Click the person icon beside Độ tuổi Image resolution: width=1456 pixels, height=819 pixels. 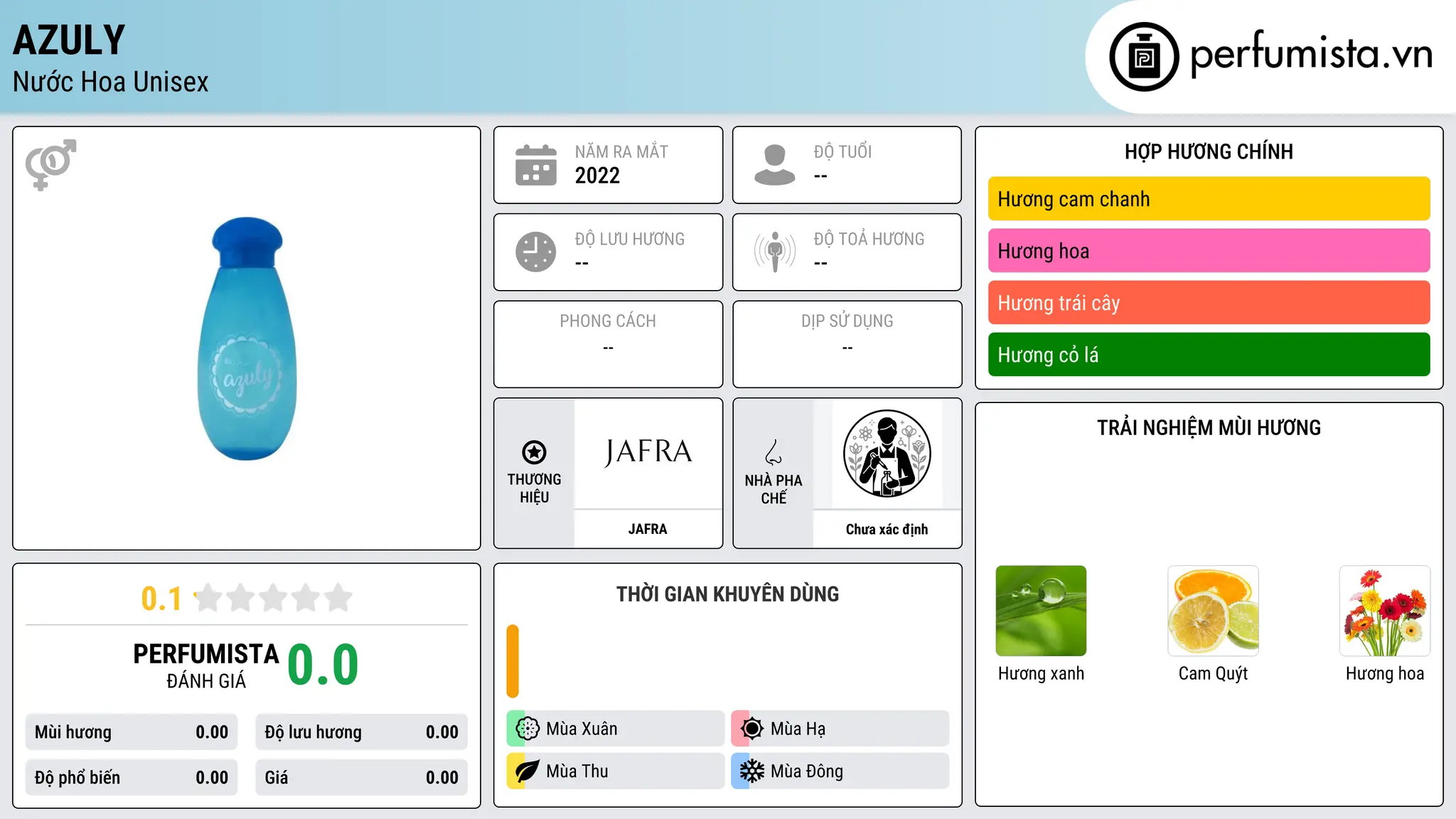pos(775,165)
